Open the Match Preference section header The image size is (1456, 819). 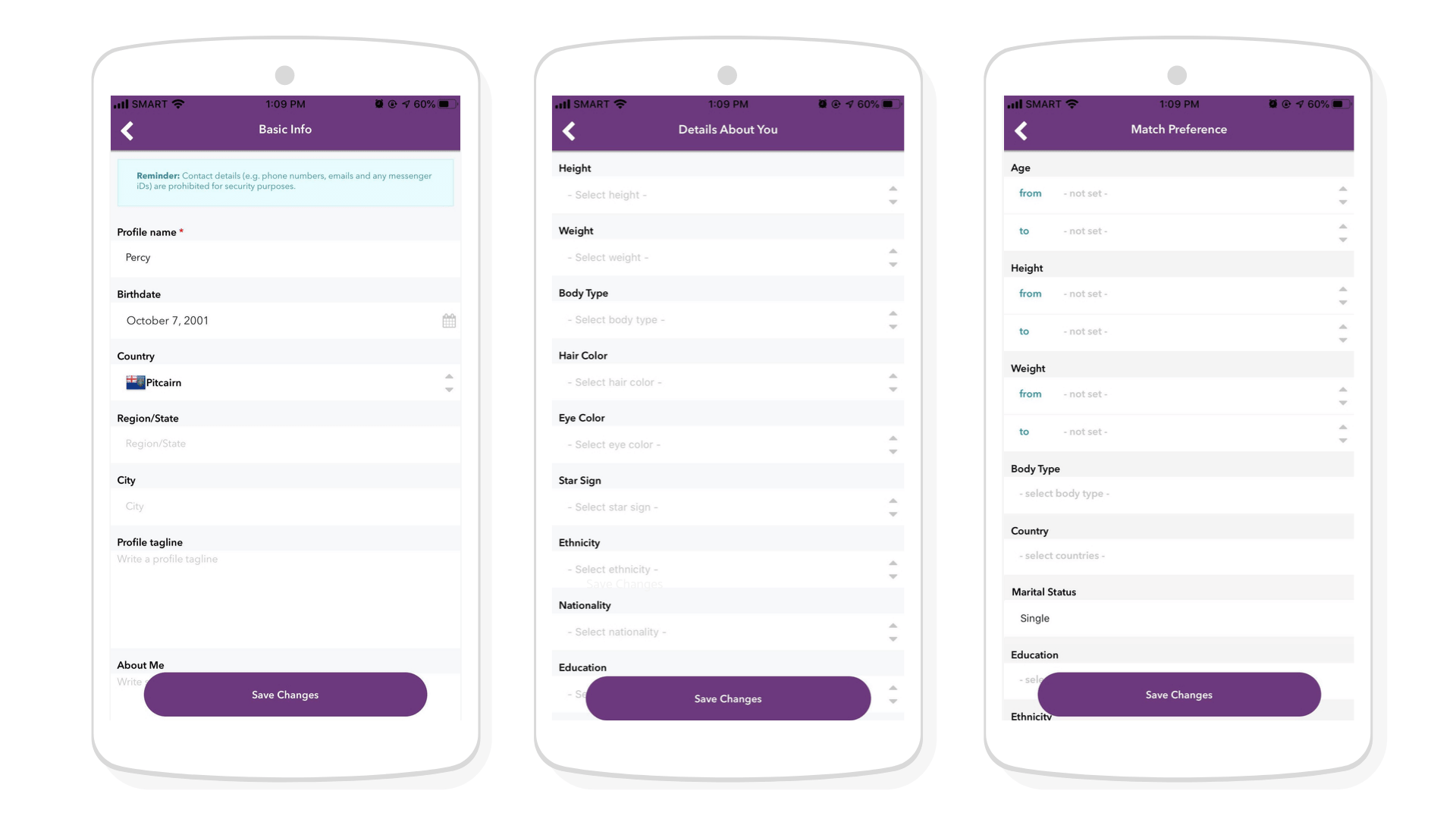[1178, 129]
